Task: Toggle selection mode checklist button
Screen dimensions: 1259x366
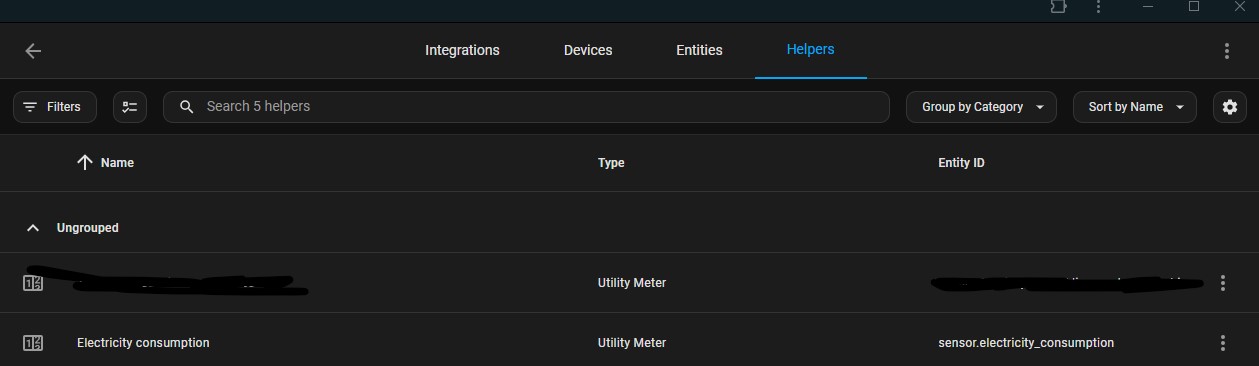Action: point(130,107)
